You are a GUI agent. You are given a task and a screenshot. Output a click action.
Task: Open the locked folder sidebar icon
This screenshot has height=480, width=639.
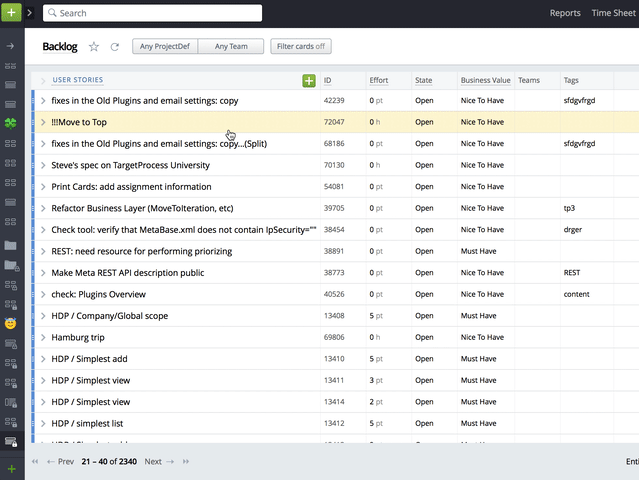[x=11, y=265]
